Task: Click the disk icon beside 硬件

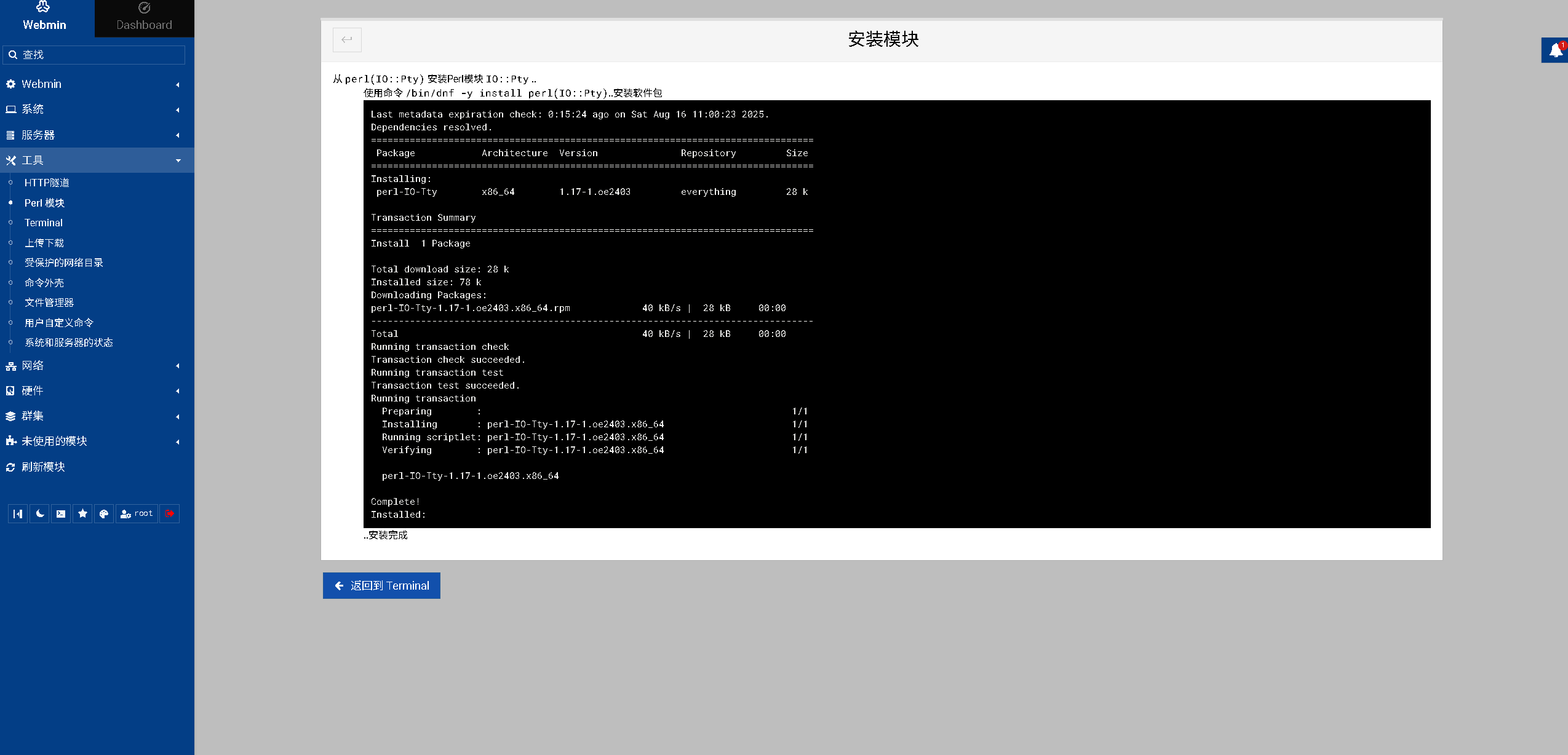Action: point(10,391)
